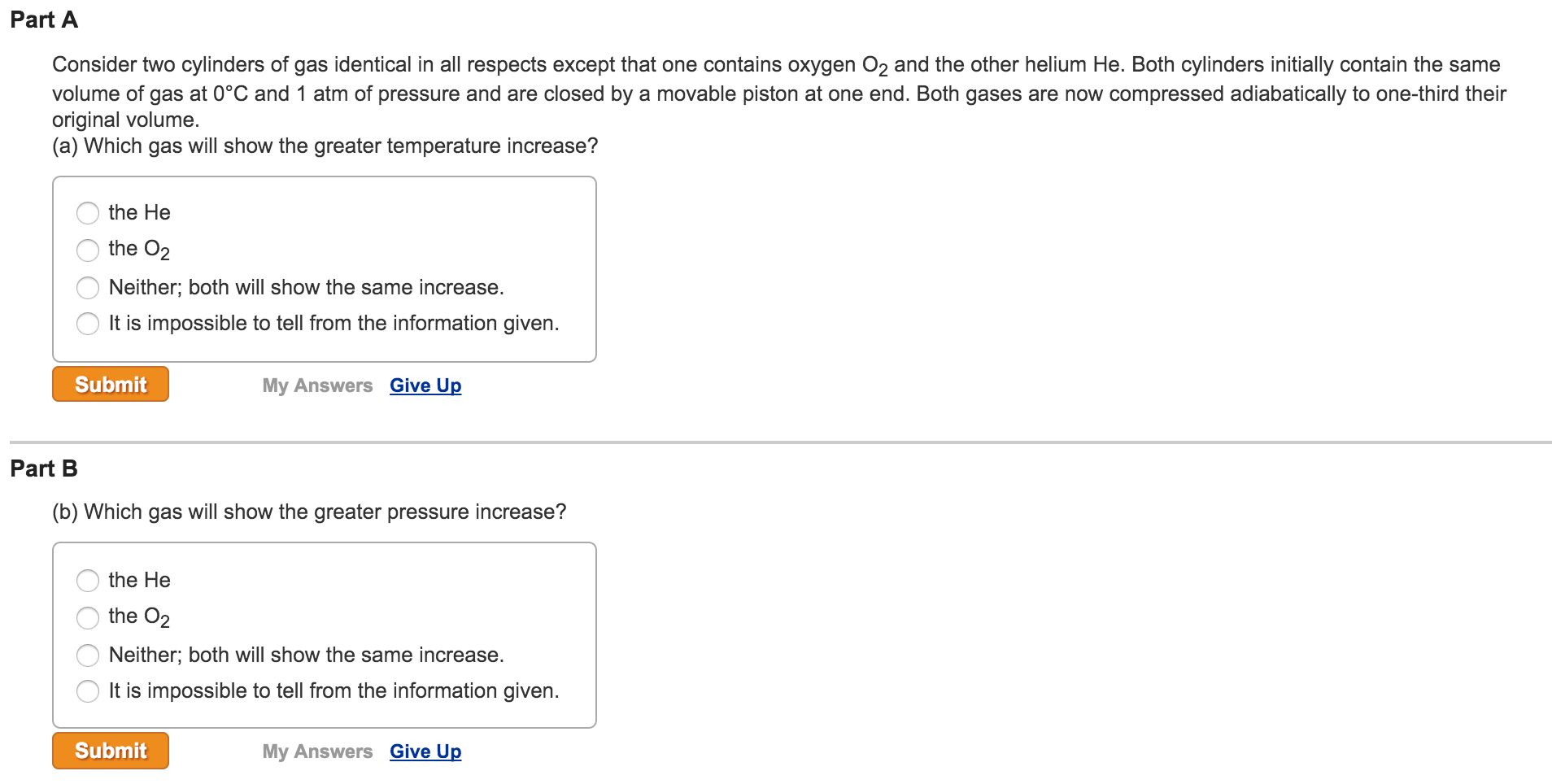Click the divider line between Part A and B
Viewport: 1552px width, 784px height.
(x=781, y=442)
